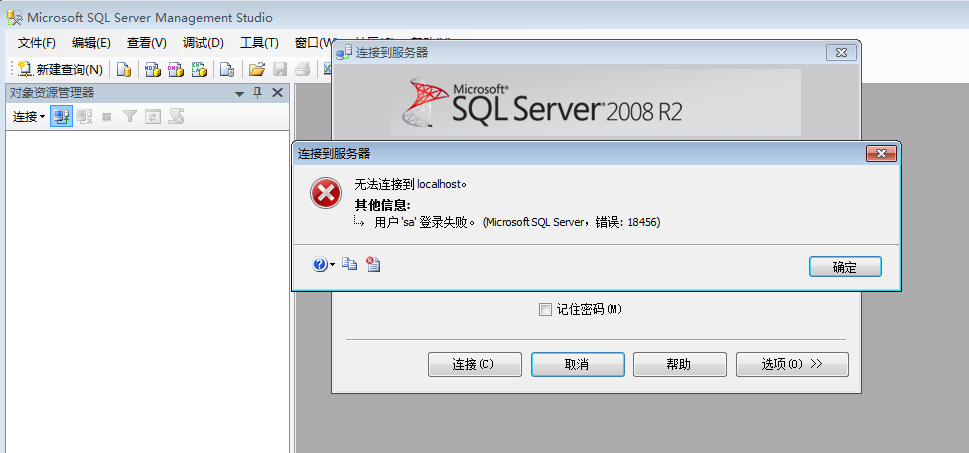Click the Save floppy disk icon
This screenshot has height=453, width=969.
coord(280,70)
